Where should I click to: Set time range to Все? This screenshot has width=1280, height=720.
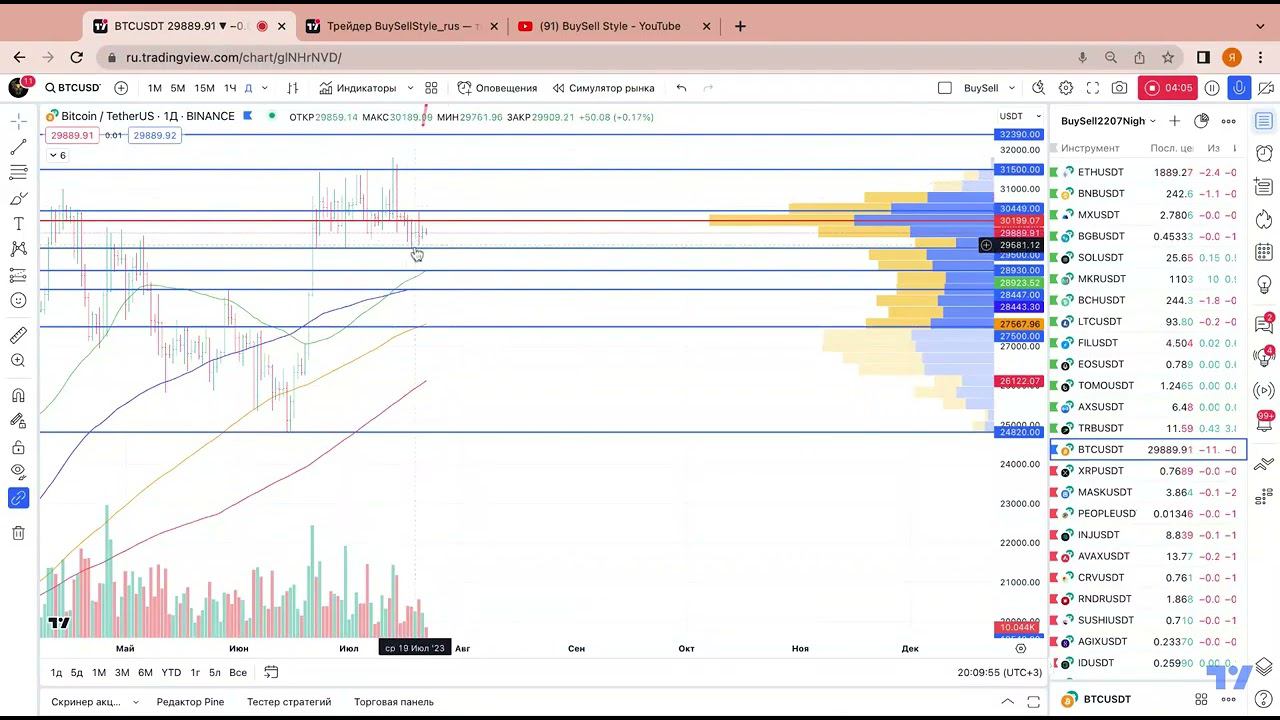tap(238, 673)
